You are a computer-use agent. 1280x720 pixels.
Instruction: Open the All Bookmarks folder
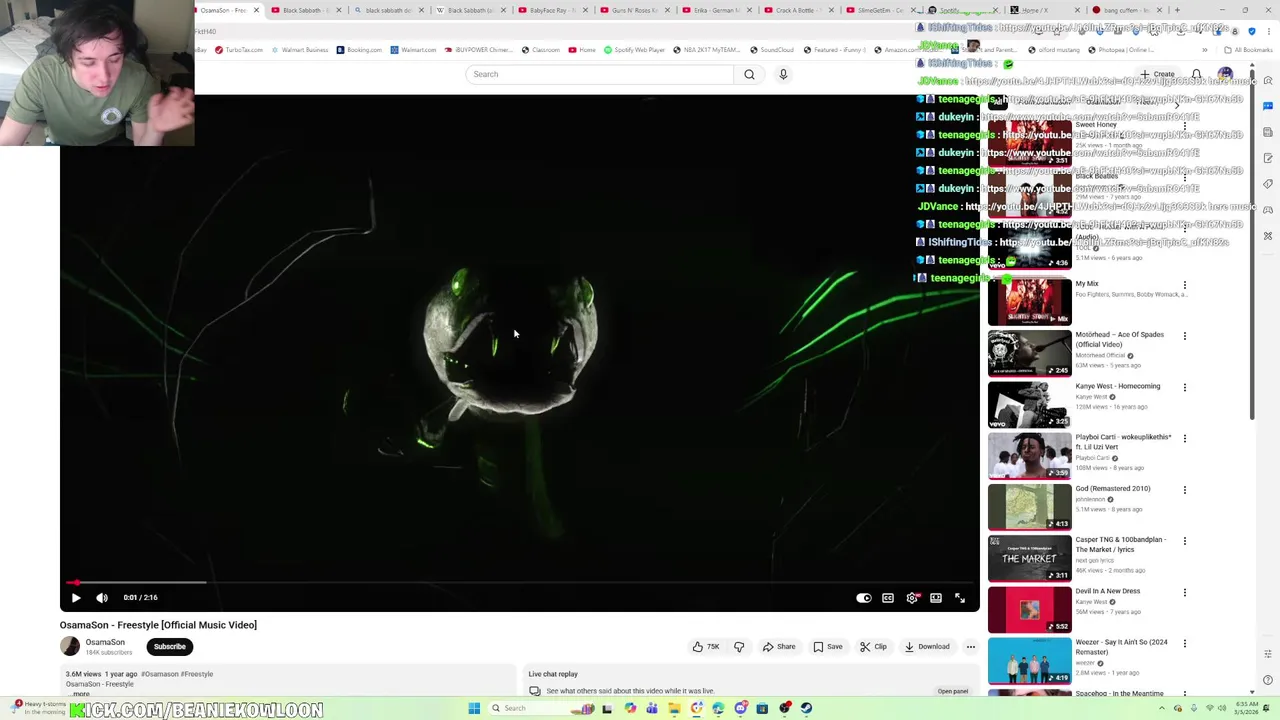[x=1249, y=50]
